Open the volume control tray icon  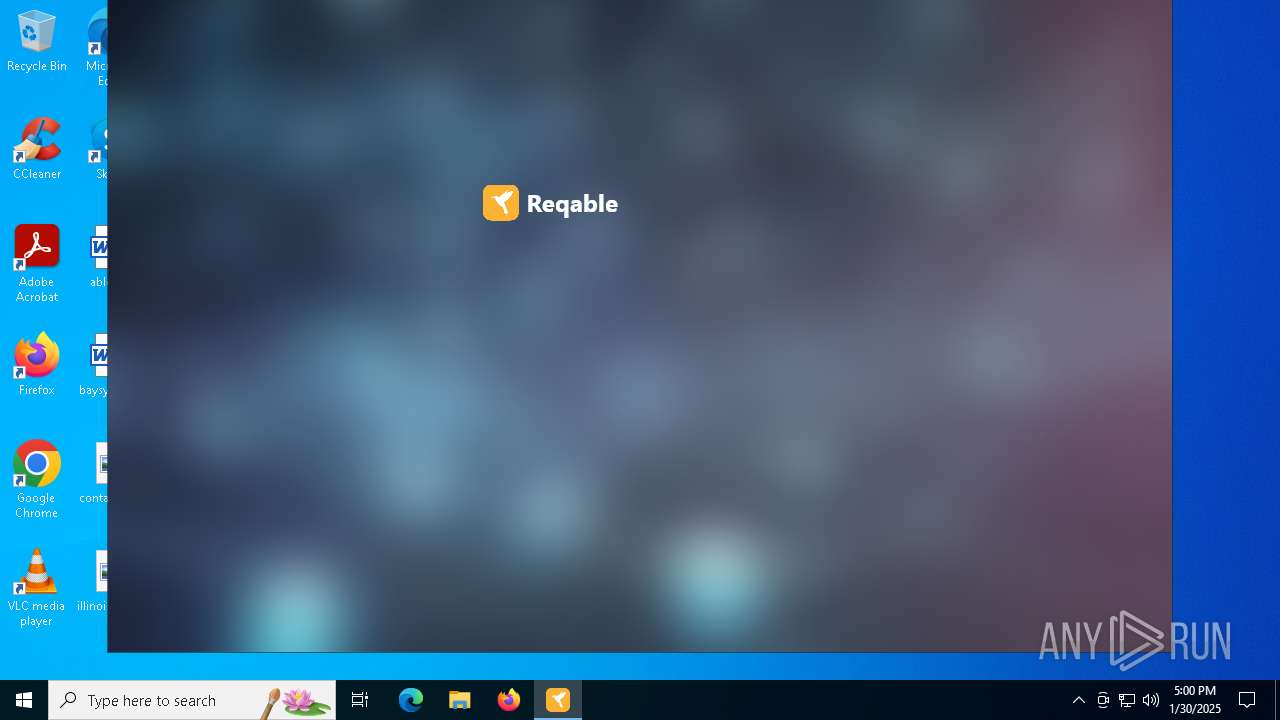coord(1151,700)
